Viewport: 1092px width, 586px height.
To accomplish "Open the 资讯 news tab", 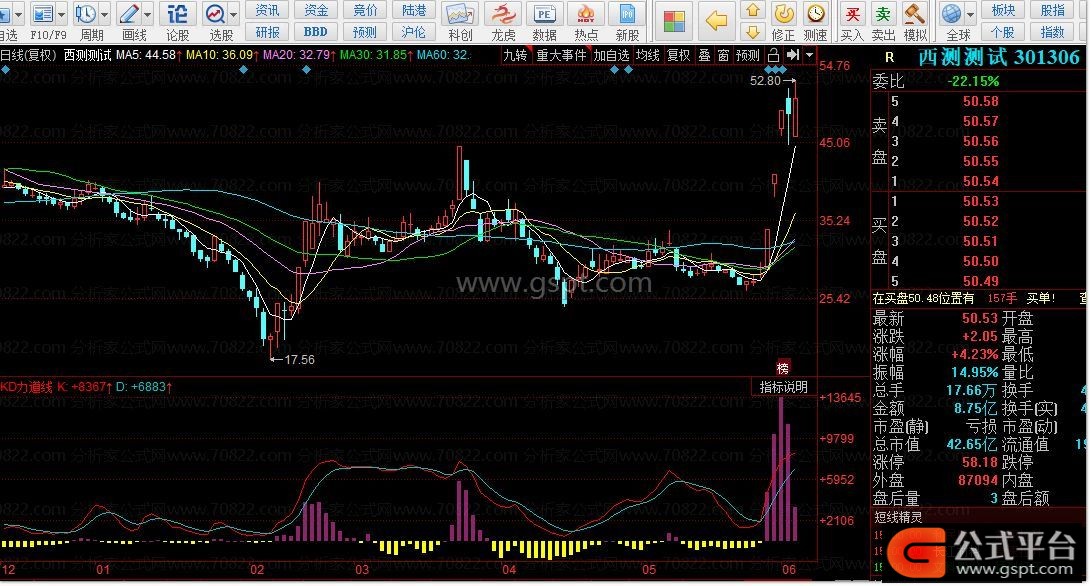I will (x=267, y=10).
